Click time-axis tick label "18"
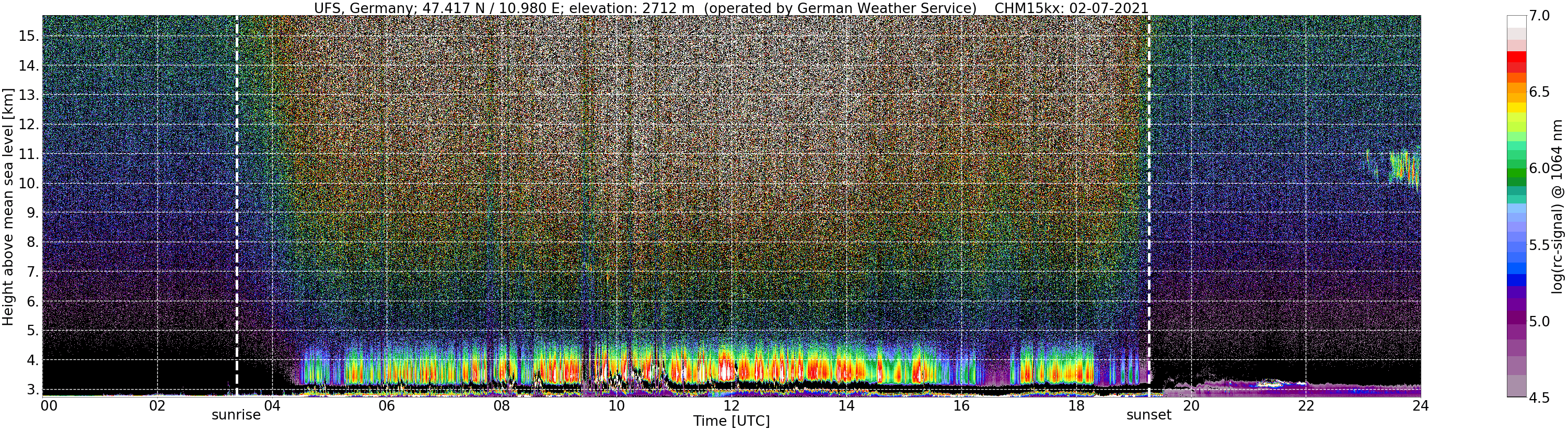Image resolution: width=1568 pixels, height=431 pixels. [x=1076, y=405]
